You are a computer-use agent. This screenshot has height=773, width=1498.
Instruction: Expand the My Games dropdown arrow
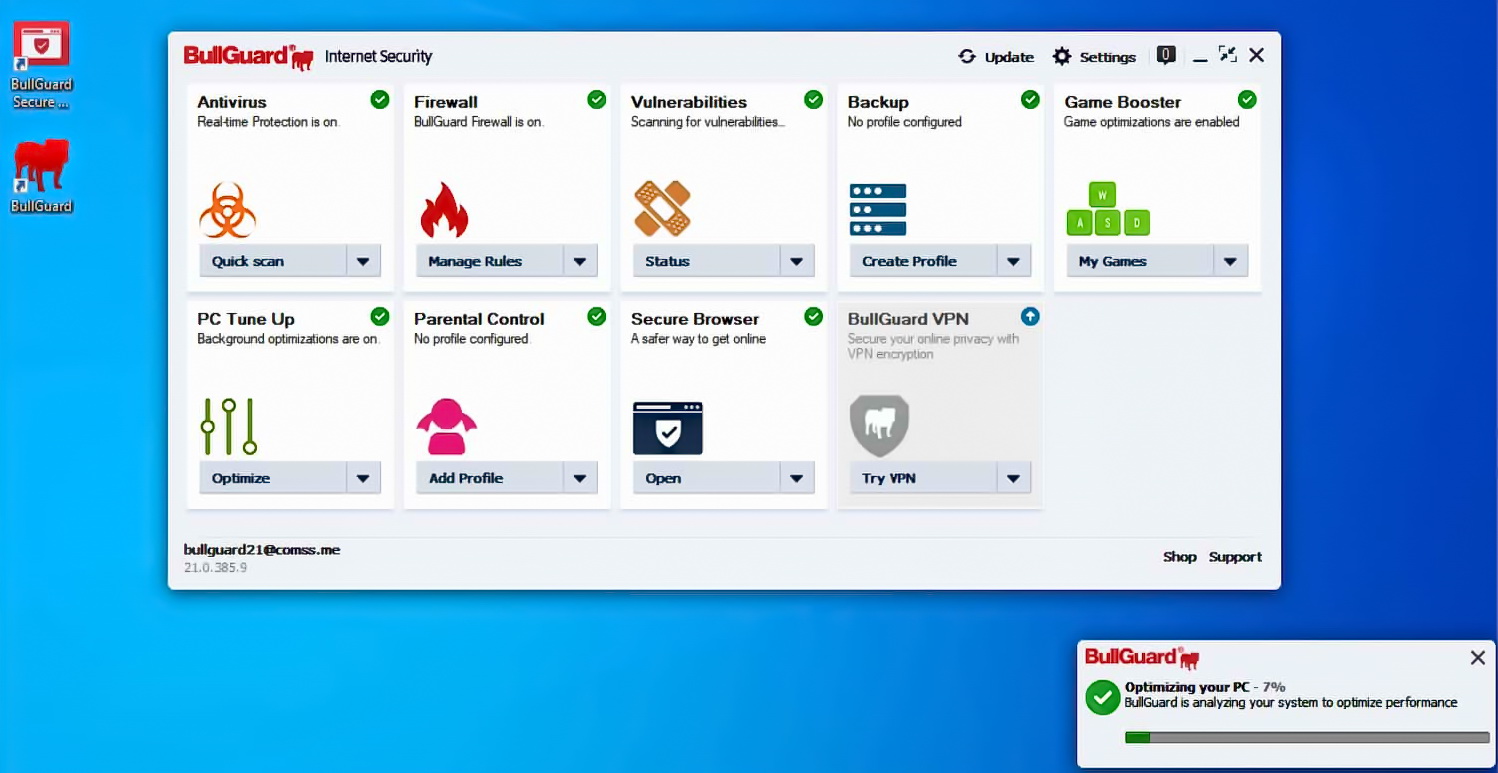[1230, 261]
